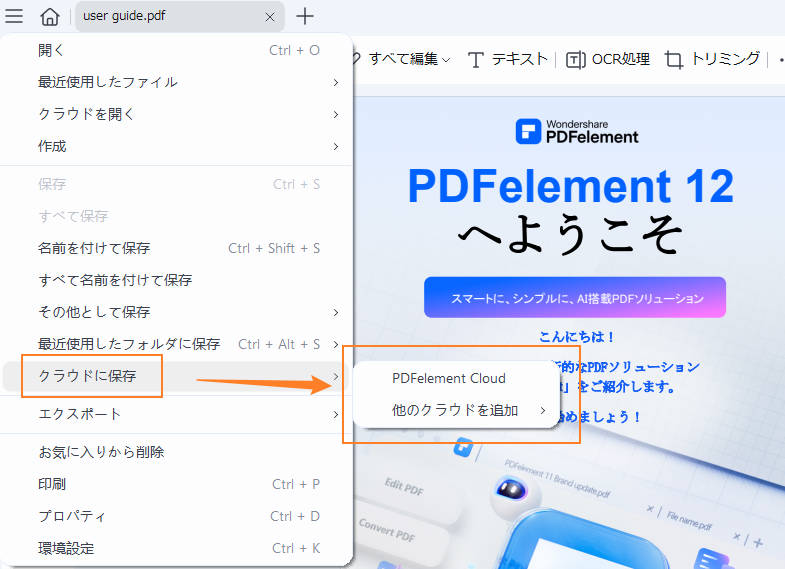Choose 開く from the file menu

[x=176, y=50]
